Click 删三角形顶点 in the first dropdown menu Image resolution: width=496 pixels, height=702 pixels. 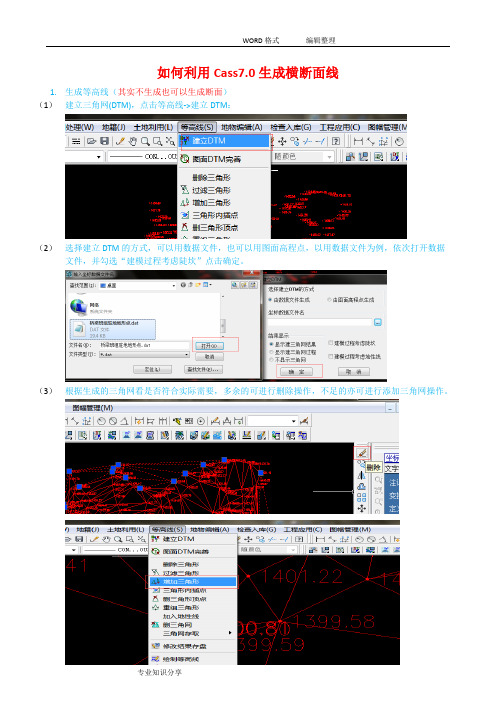tap(225, 227)
